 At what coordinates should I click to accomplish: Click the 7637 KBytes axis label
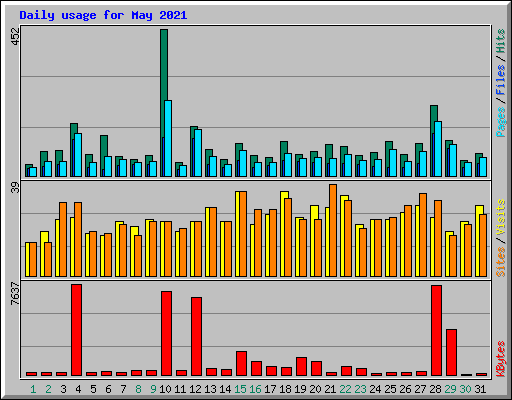click(x=15, y=293)
